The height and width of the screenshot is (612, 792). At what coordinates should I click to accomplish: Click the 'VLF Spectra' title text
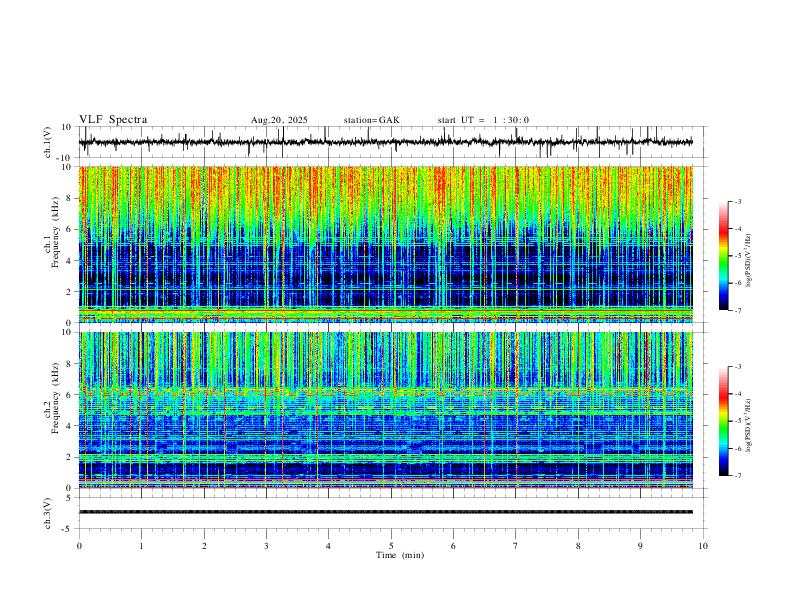(113, 120)
